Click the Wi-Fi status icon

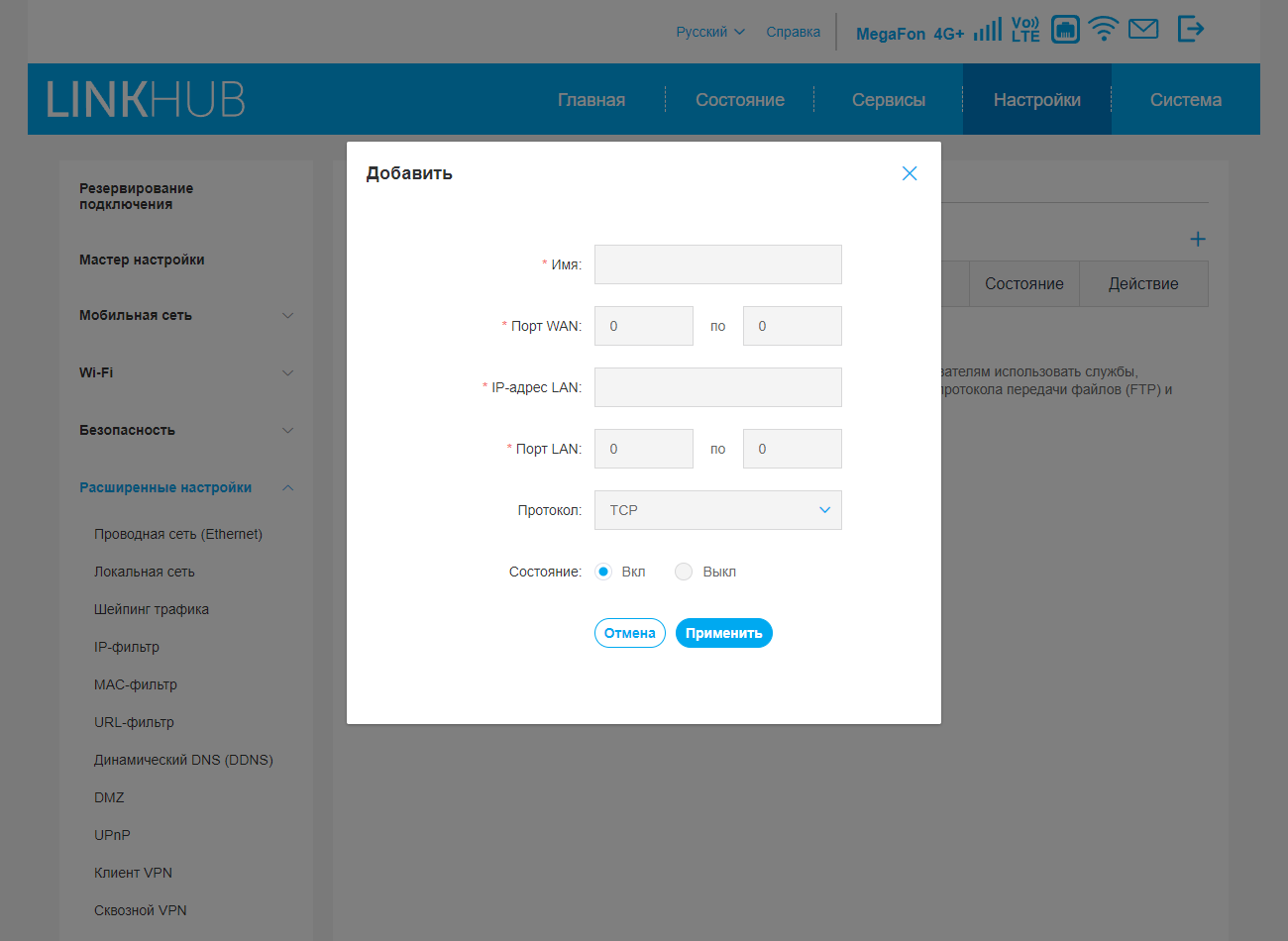1103,29
